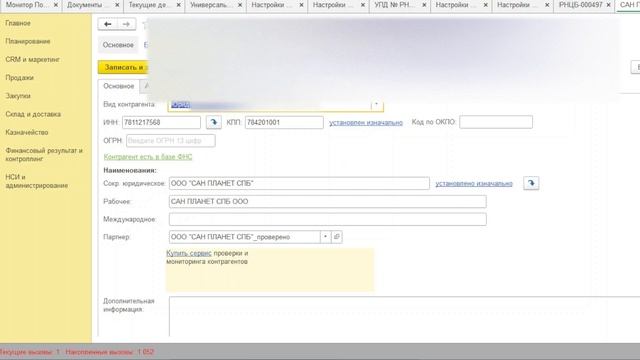Focus the Рабочее name field
Screen dimensions: 640x360
point(328,201)
